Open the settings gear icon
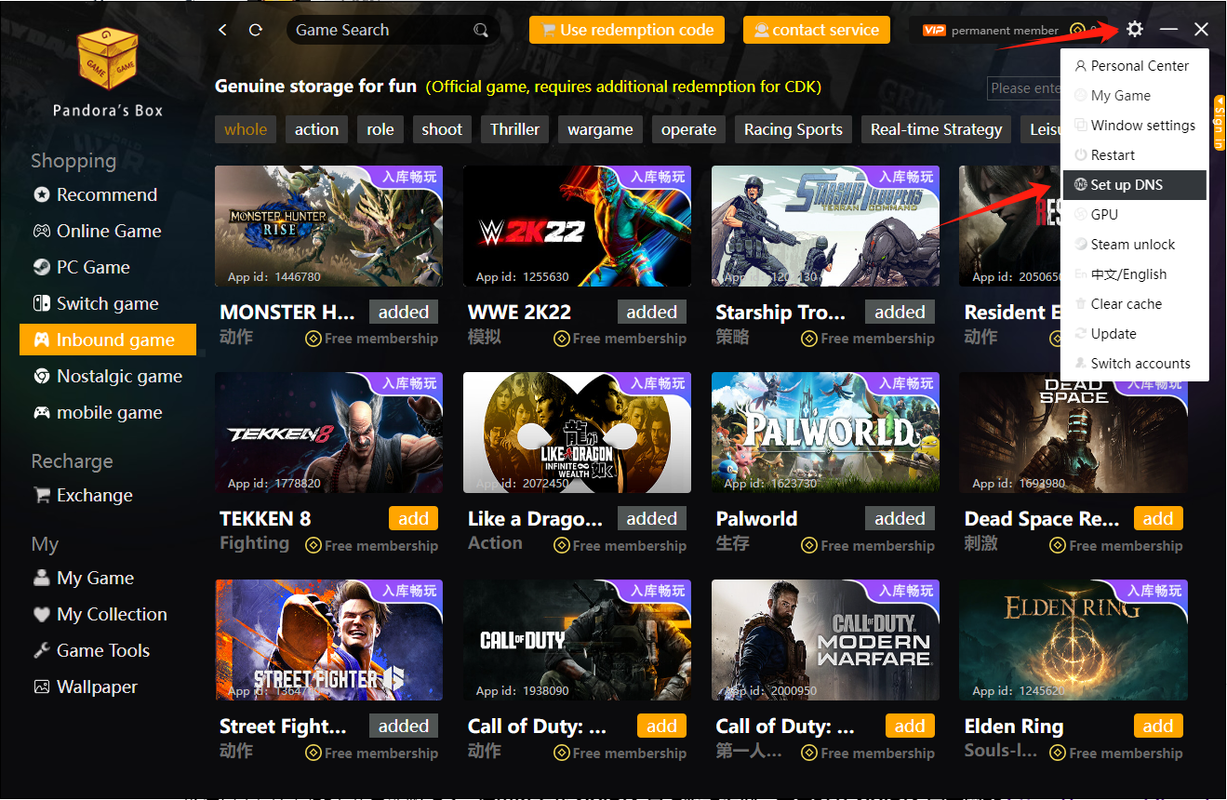 pos(1134,29)
